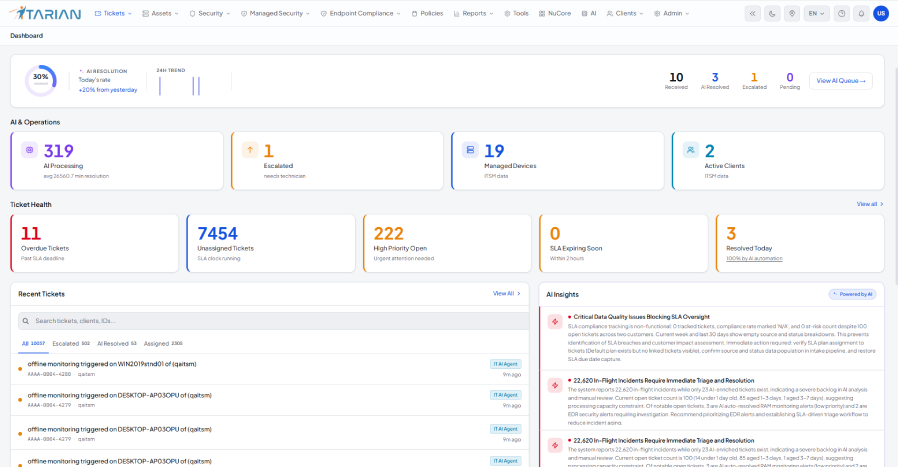Viewport: 898px width, 467px height.
Task: Click the AI Processing card icon
Action: tap(29, 150)
